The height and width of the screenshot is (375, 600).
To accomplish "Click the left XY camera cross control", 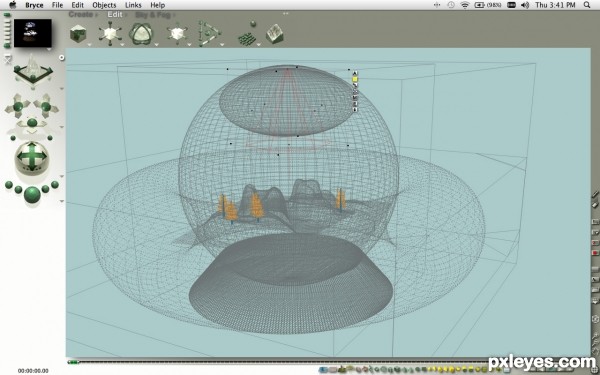I will (18, 106).
